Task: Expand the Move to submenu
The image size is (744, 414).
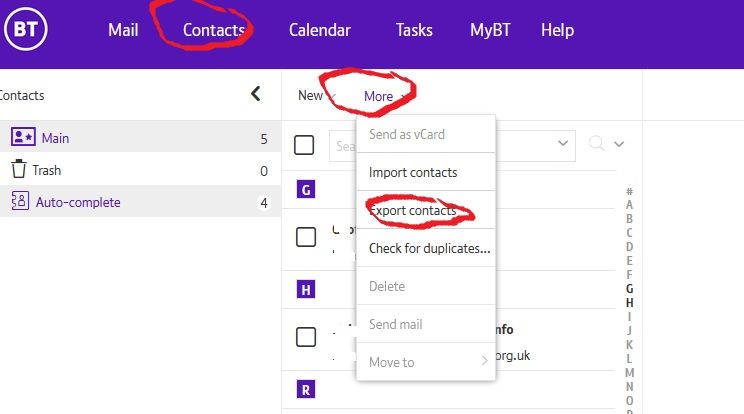Action: coord(427,362)
